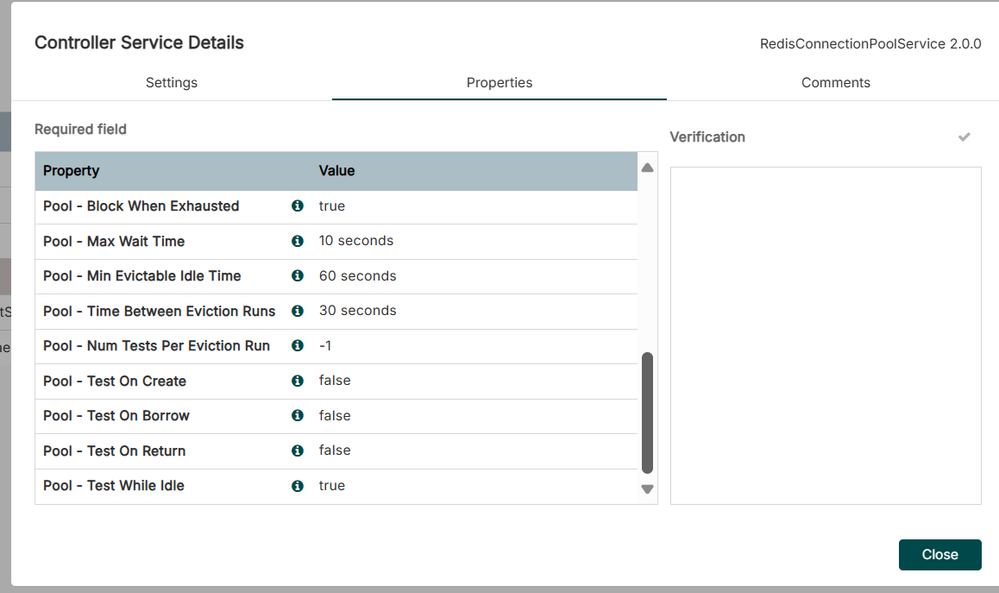This screenshot has width=999, height=593.
Task: Show info for Pool - Num Tests Per Eviction Run
Action: 297,346
